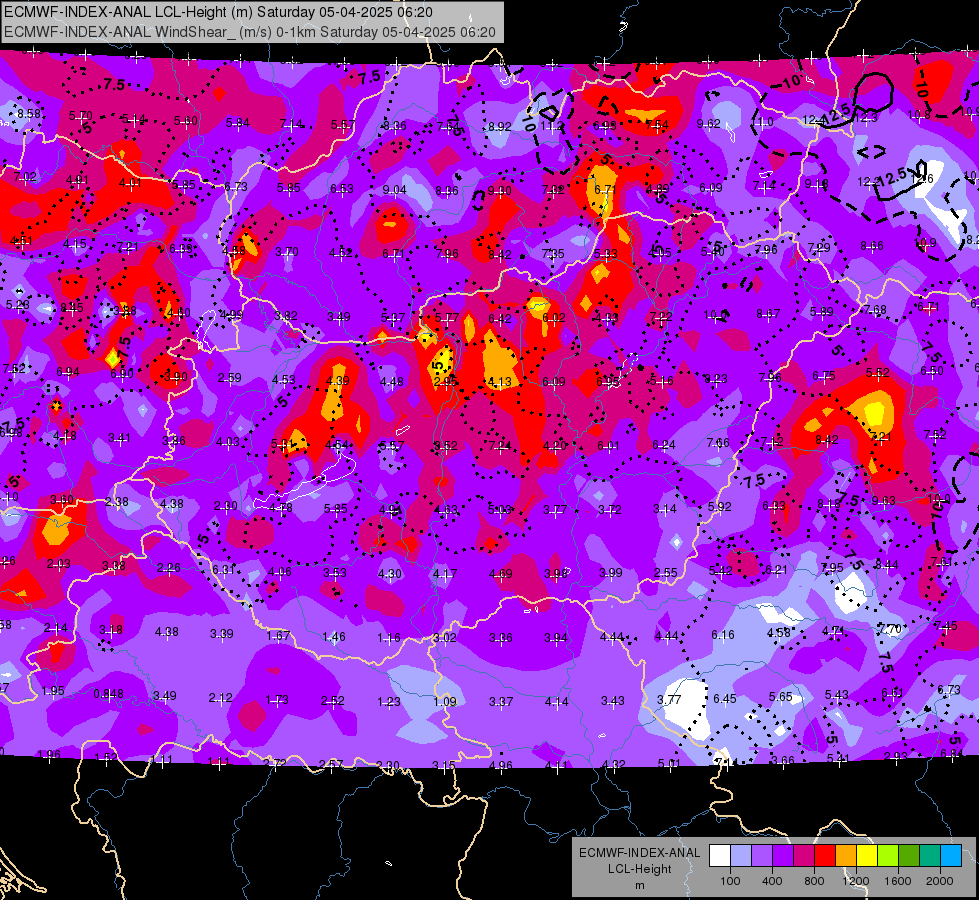This screenshot has width=979, height=900.
Task: Click the wind shear value 1.16
Action: point(389,638)
